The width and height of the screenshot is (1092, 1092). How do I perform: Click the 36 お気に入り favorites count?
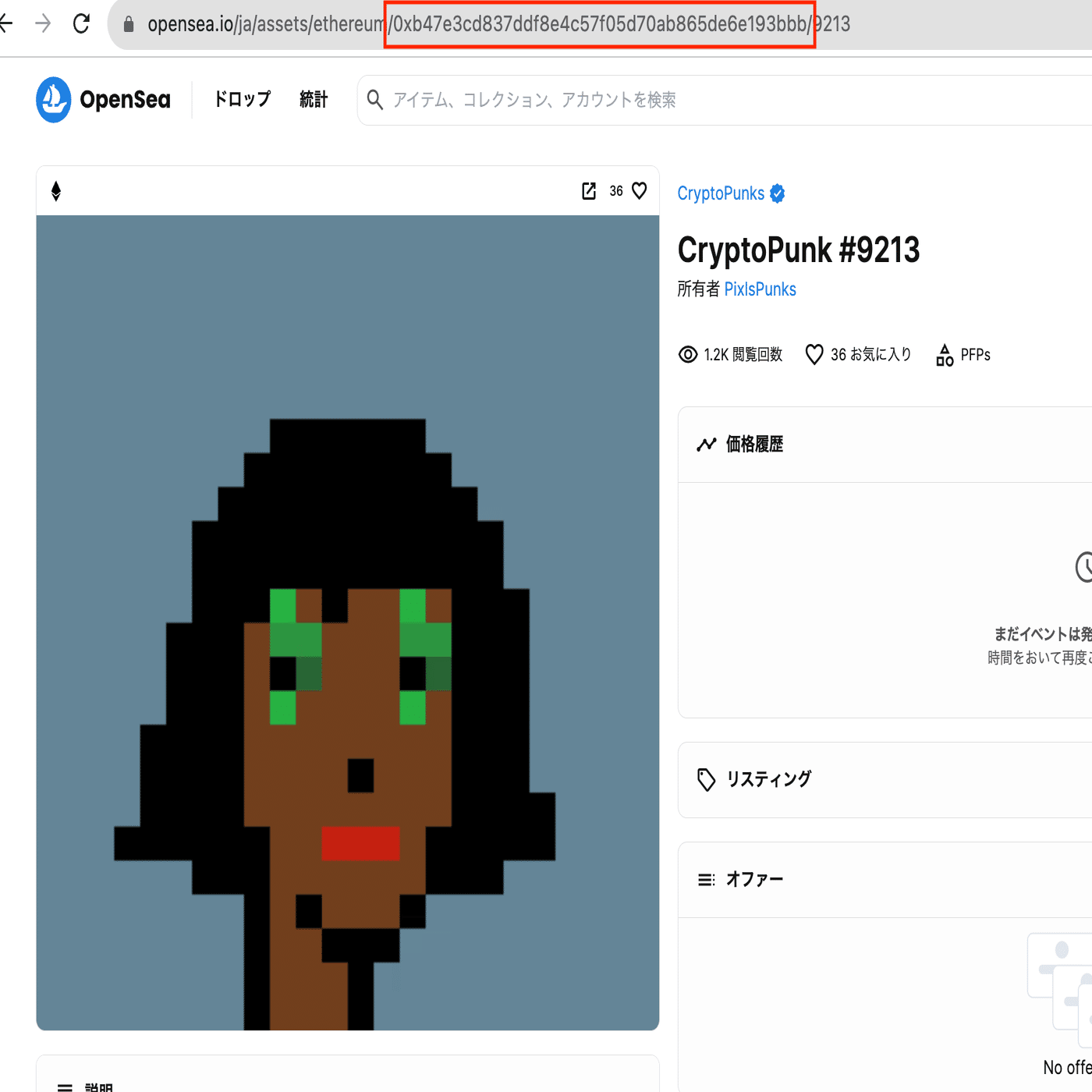coord(871,355)
